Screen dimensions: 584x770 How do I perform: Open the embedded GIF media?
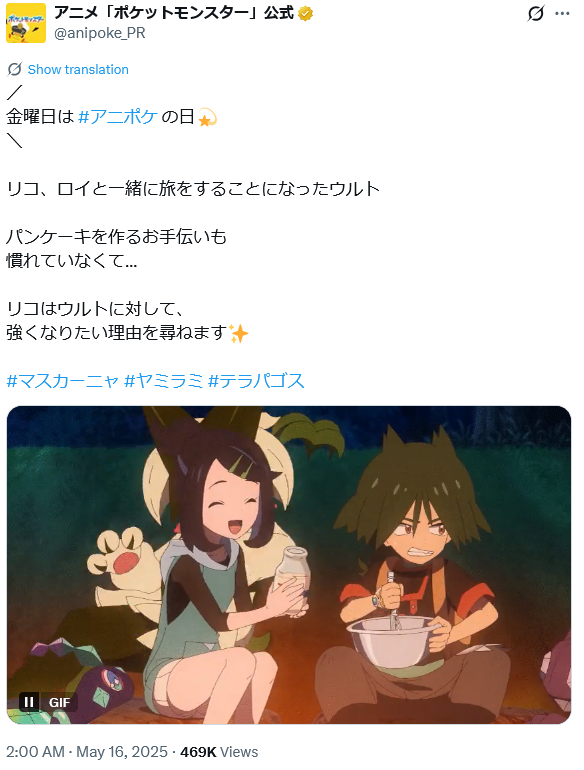(x=289, y=564)
